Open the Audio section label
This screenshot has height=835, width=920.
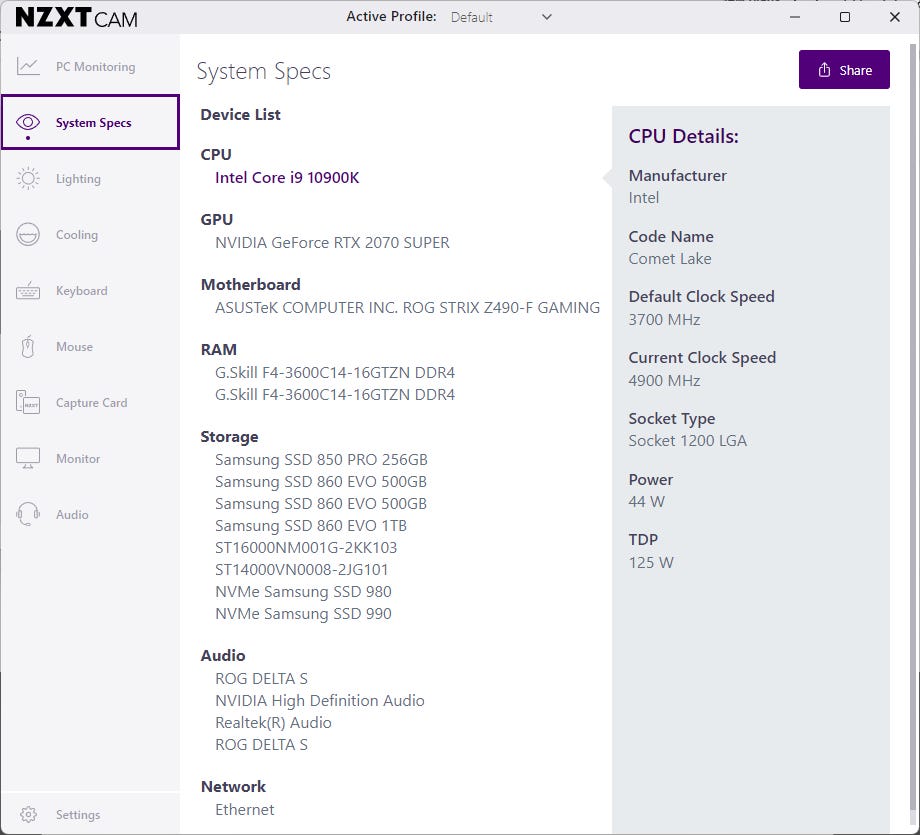pyautogui.click(x=72, y=515)
